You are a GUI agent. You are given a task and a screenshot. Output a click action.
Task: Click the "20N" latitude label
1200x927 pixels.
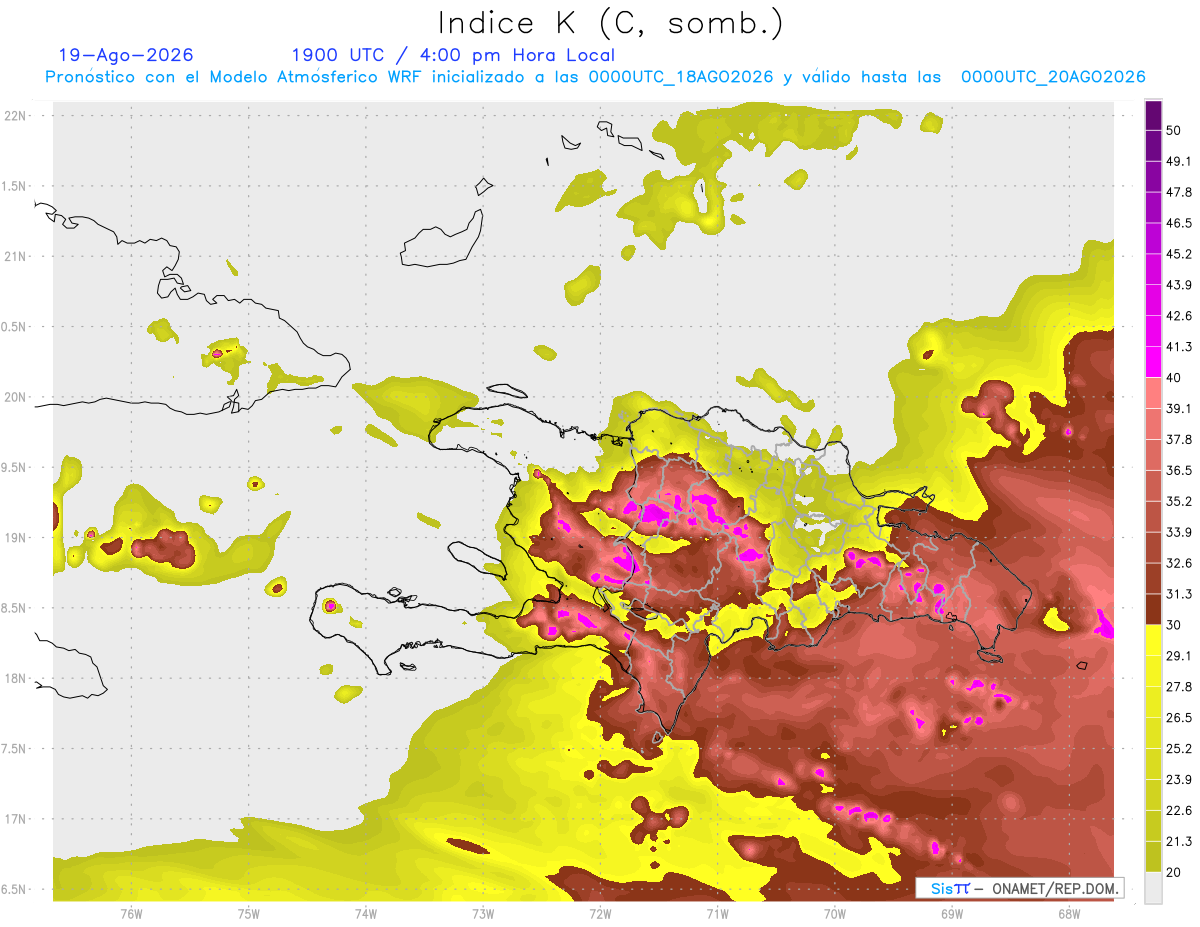17,397
